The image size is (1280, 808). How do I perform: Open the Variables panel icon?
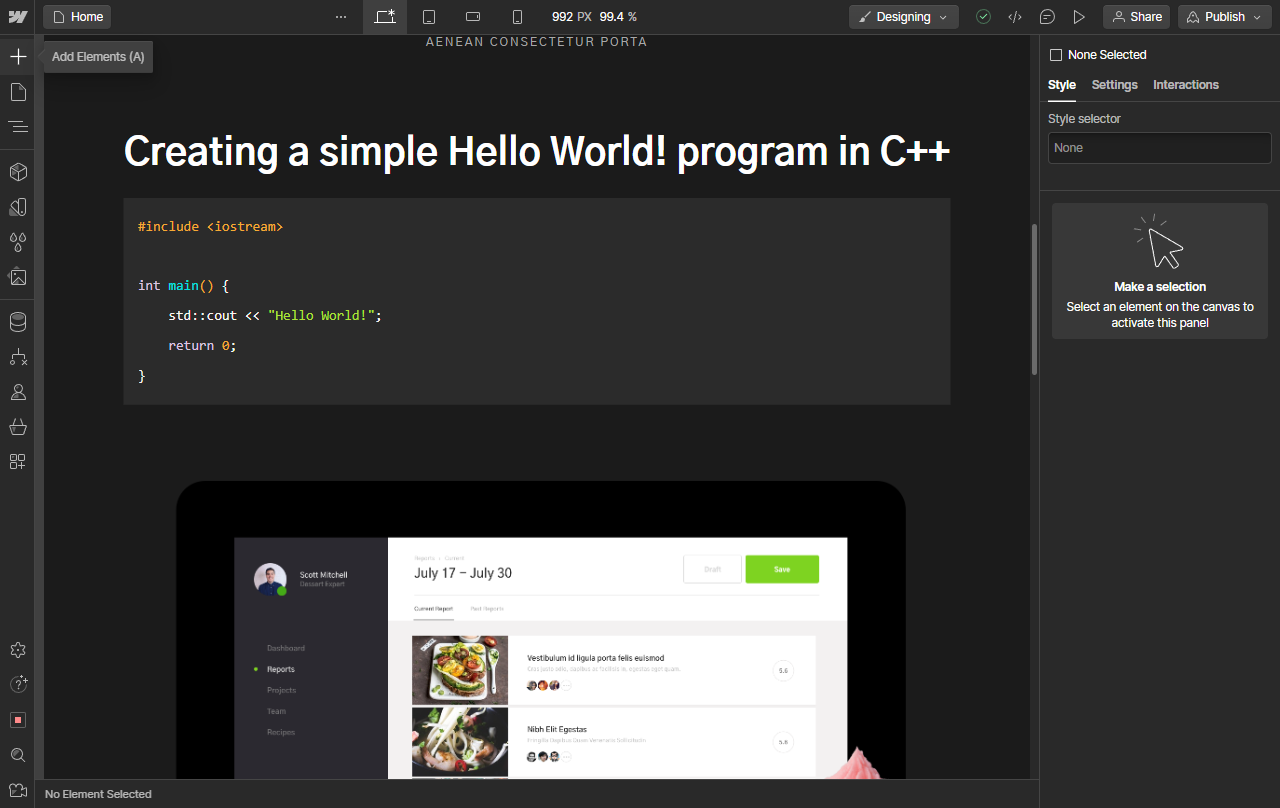tap(18, 207)
